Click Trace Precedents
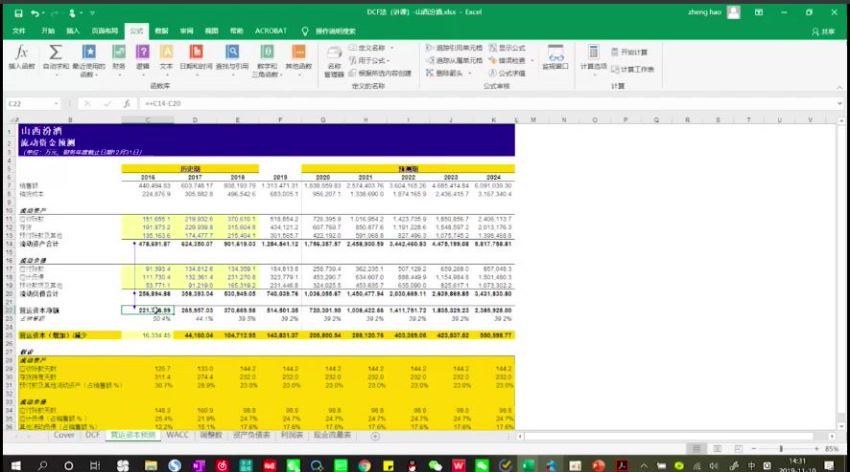The image size is (850, 472). [x=454, y=48]
